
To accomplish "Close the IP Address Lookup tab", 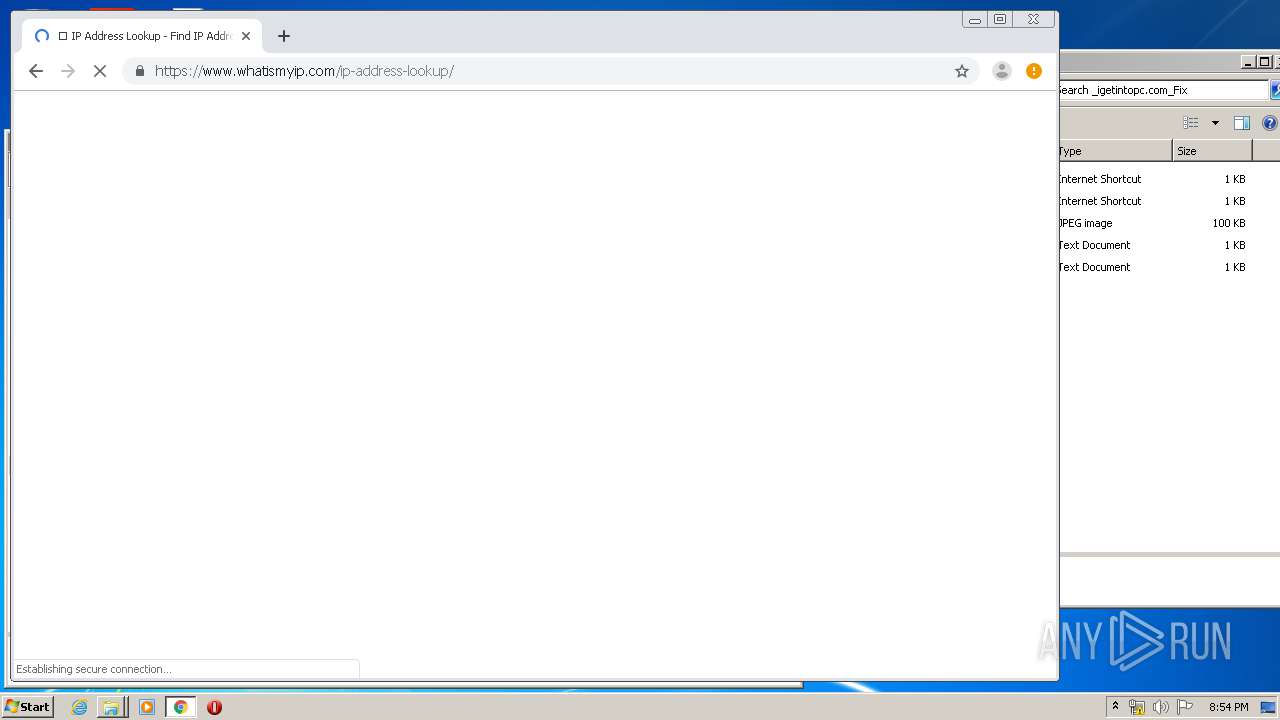I will tap(246, 36).
